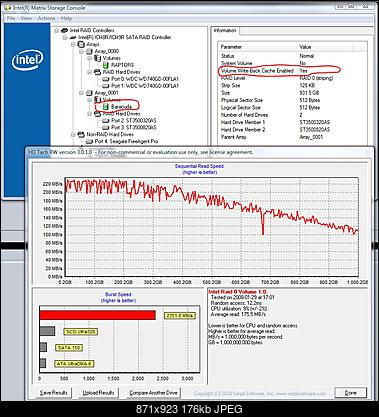Click the Physical Sector Size row
The height and width of the screenshot is (417, 379).
[293, 100]
